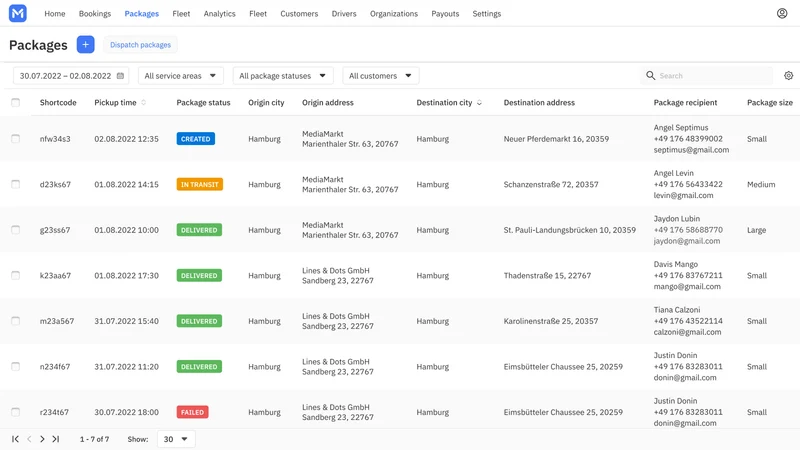
Task: Check the row g23ss67 checkbox
Action: [16, 230]
